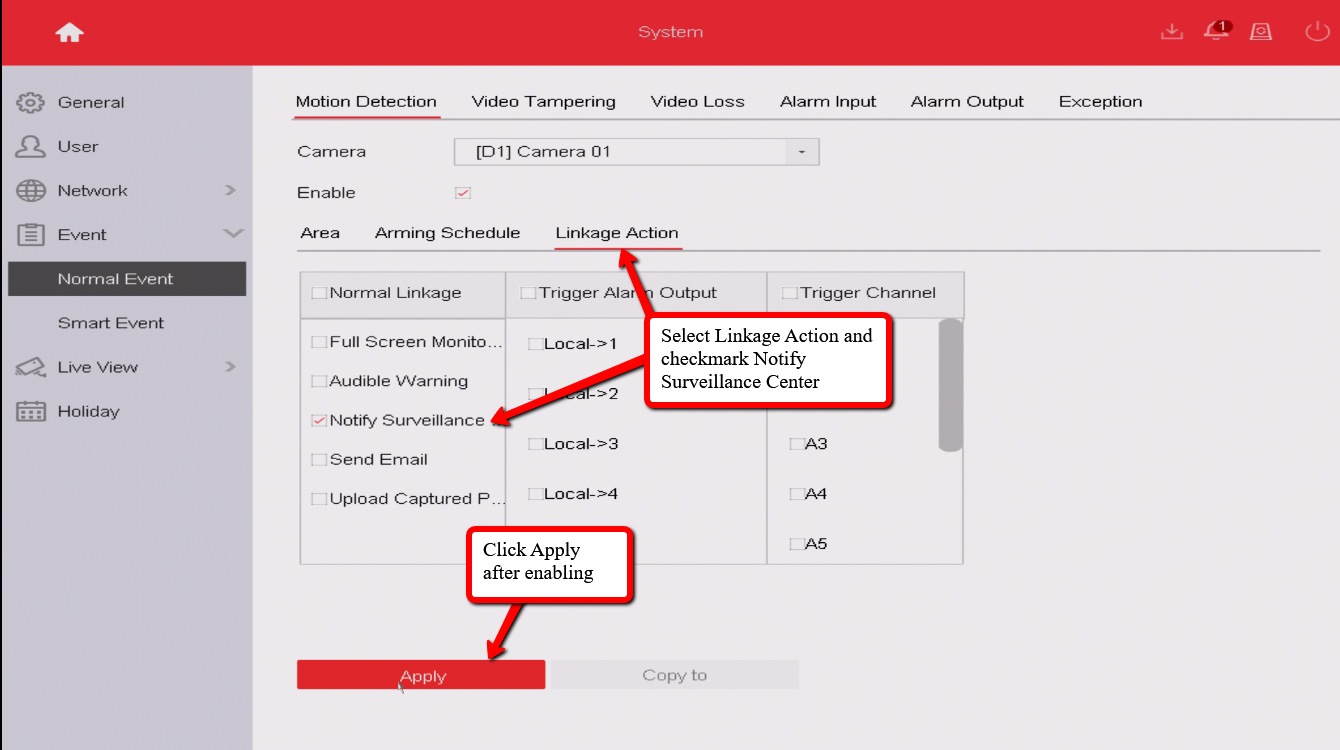1340x750 pixels.
Task: Open the Arming Schedule tab
Action: (x=447, y=233)
